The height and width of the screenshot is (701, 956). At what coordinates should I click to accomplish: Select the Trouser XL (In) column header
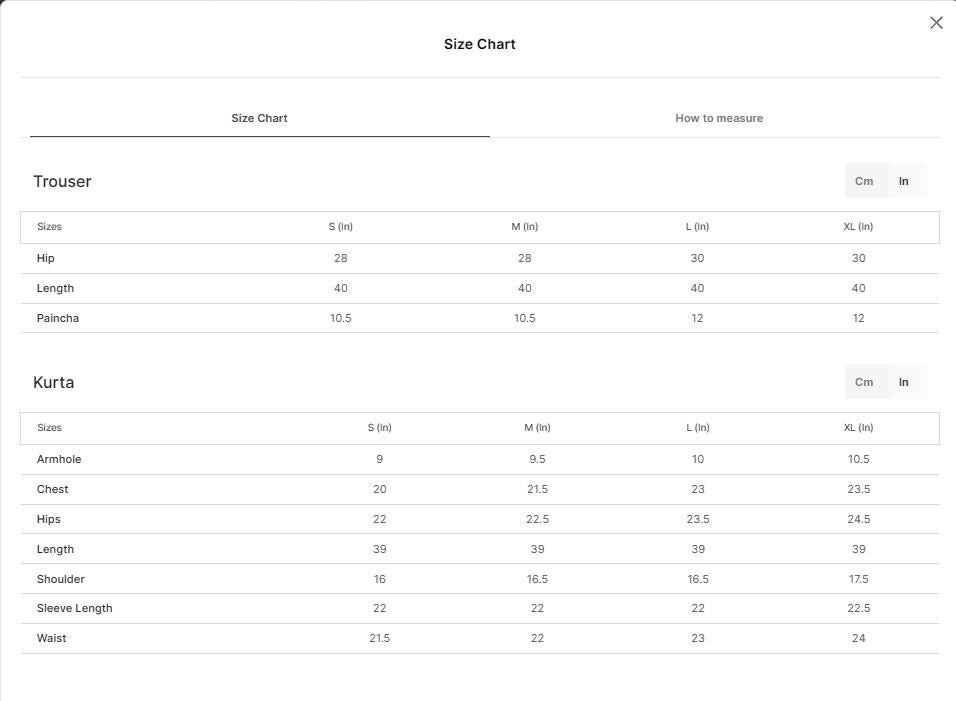(x=858, y=227)
